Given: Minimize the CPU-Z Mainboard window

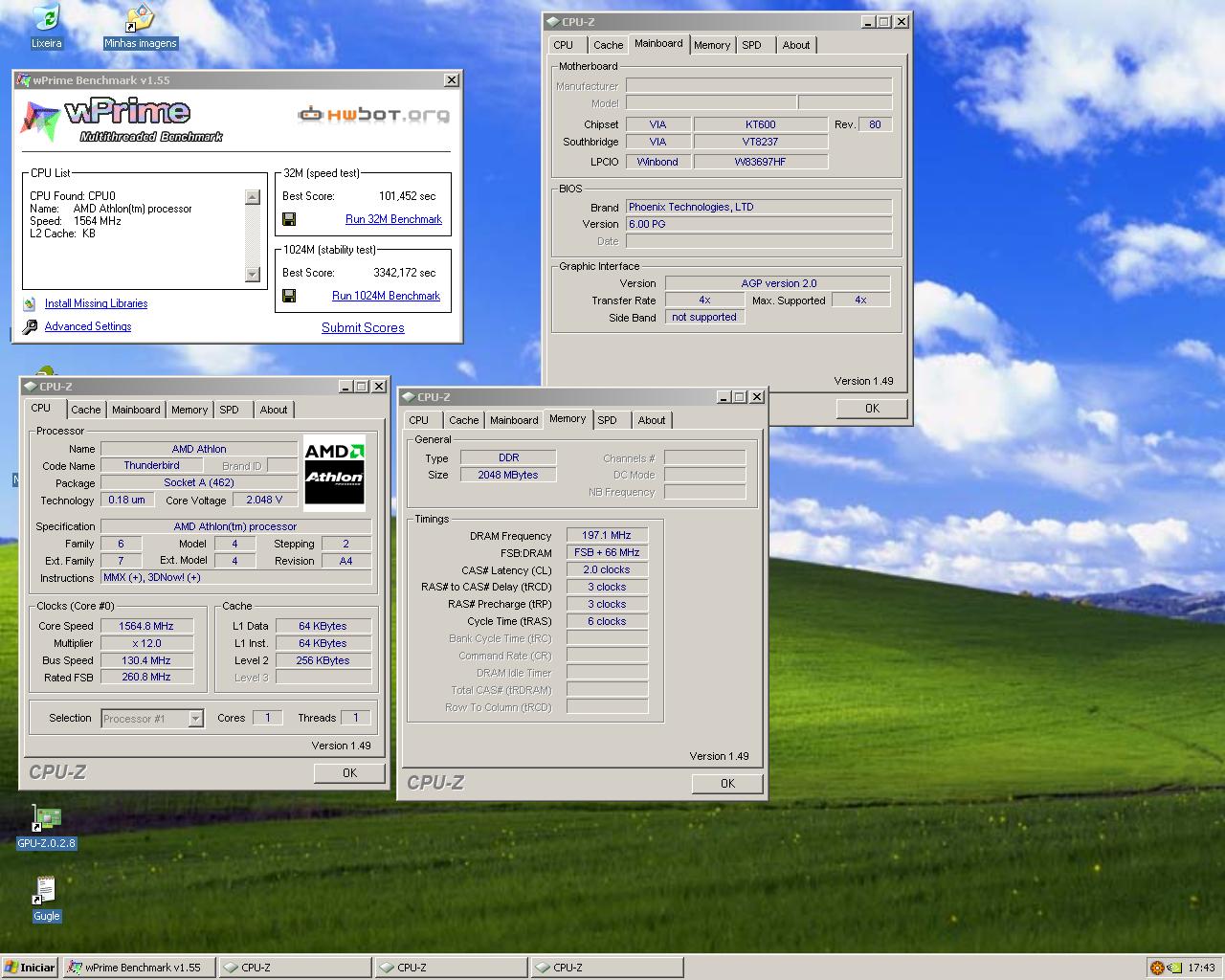Looking at the screenshot, I should (x=868, y=21).
